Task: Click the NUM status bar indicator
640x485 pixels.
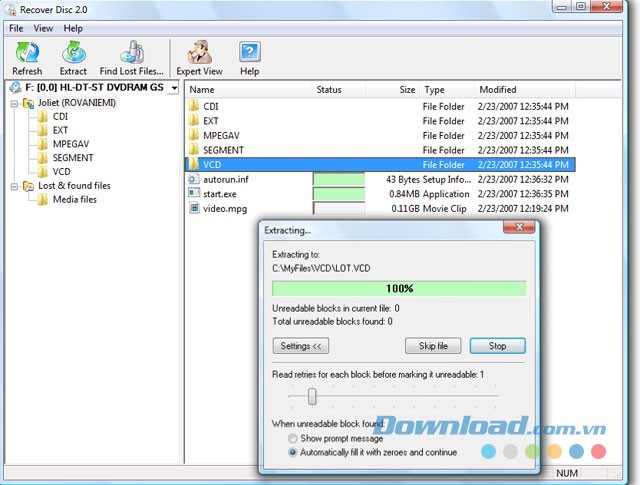Action: (567, 473)
